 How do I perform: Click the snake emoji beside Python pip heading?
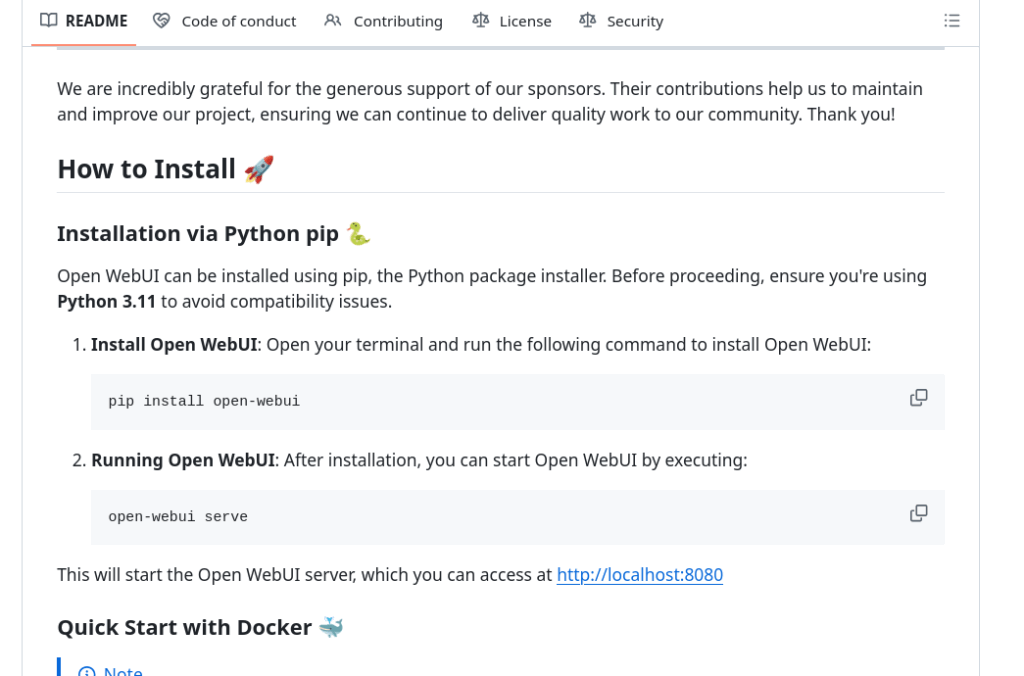[358, 234]
